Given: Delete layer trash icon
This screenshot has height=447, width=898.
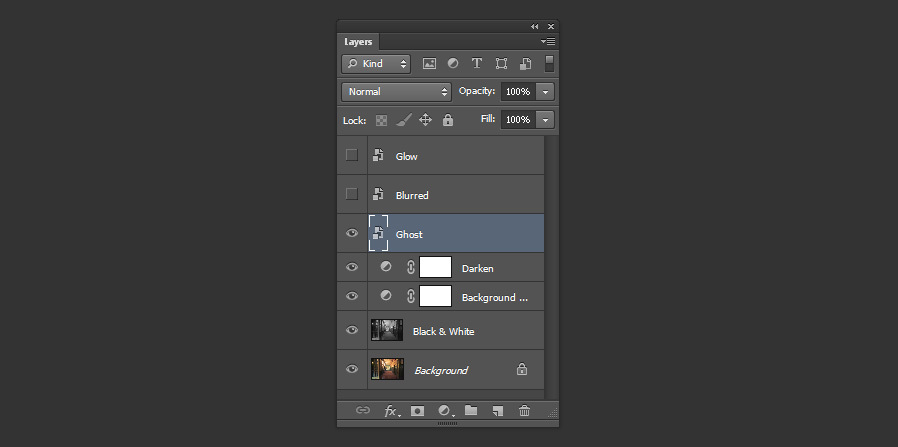Looking at the screenshot, I should pyautogui.click(x=524, y=410).
